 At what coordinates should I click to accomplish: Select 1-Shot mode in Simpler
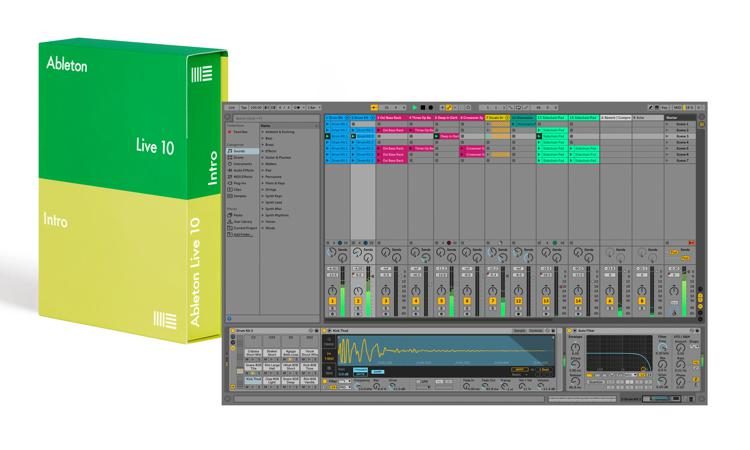click(x=329, y=355)
